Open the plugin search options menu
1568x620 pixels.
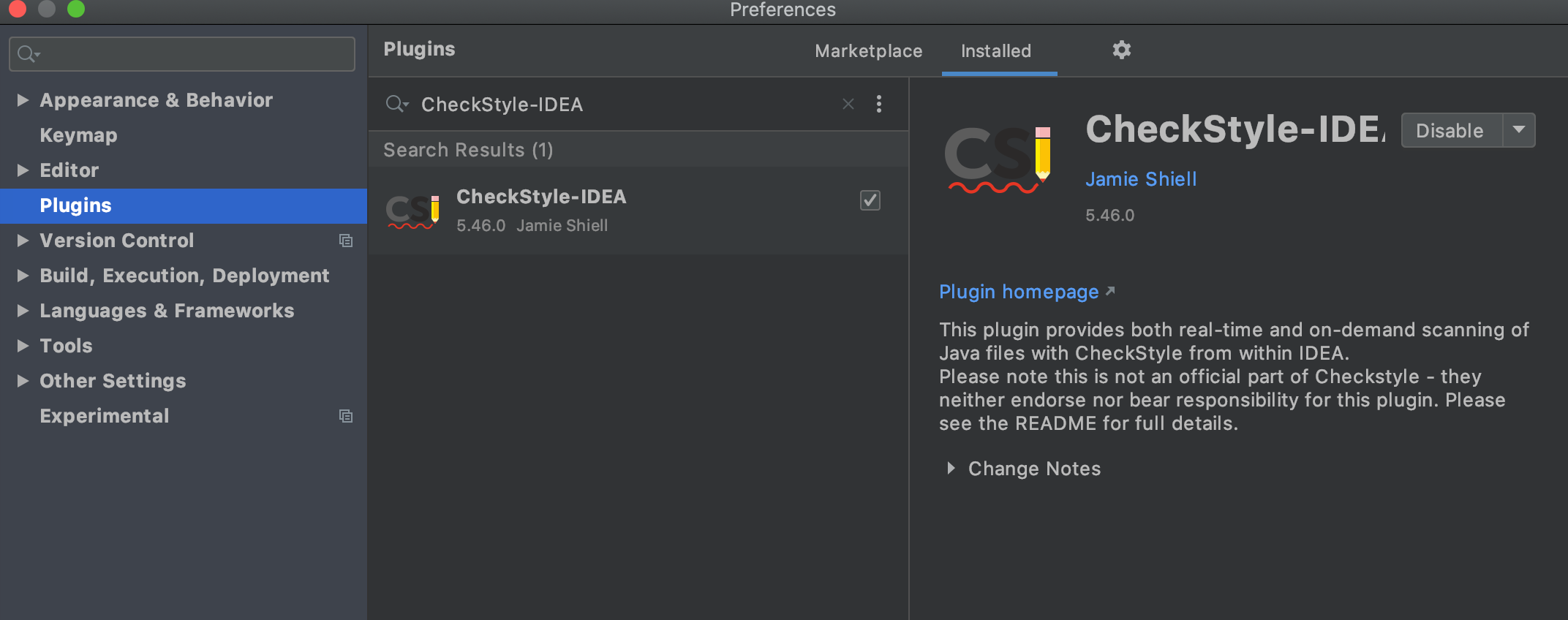879,104
